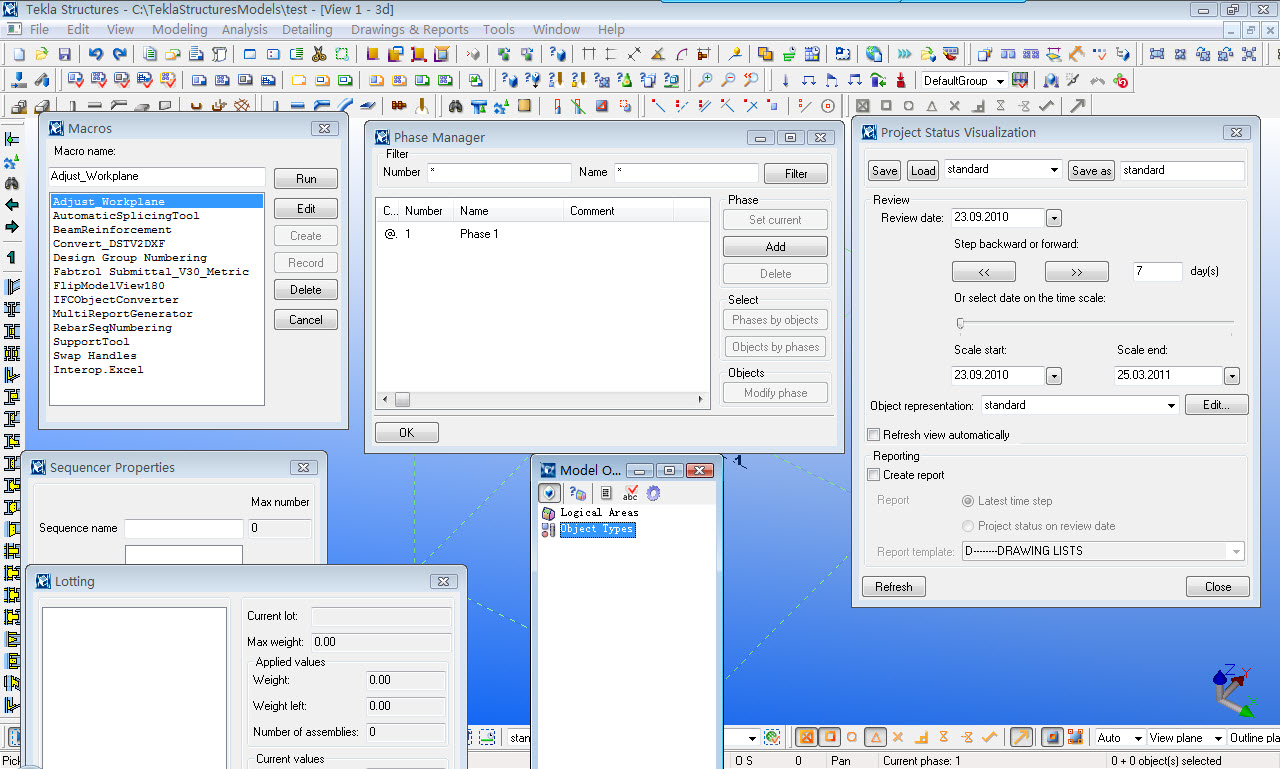Click the abc spell-check icon in Model Organizer
The image size is (1280, 769).
tap(630, 493)
